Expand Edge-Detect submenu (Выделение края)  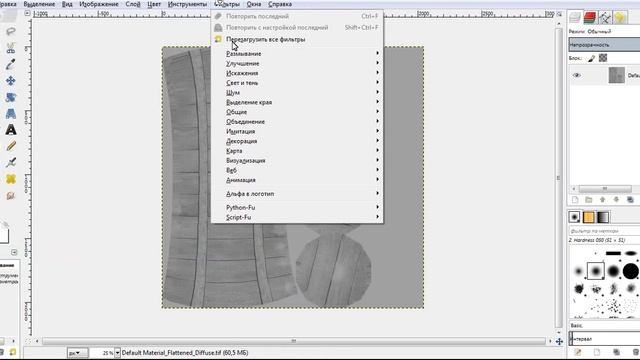[x=297, y=102]
